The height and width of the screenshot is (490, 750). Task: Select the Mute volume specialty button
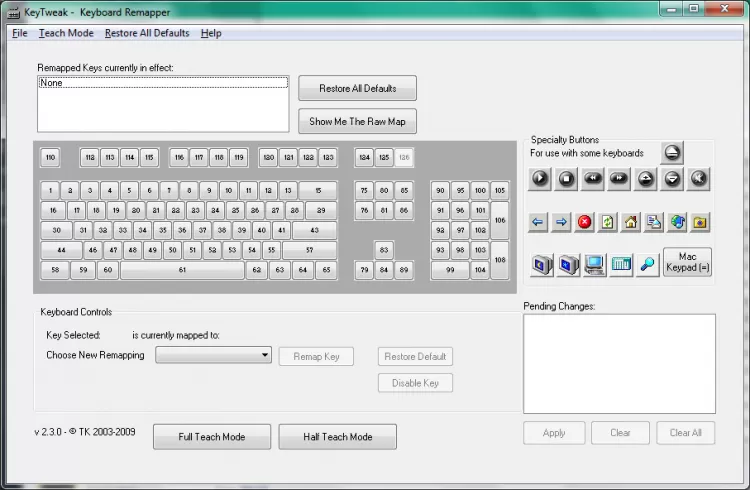tap(698, 179)
